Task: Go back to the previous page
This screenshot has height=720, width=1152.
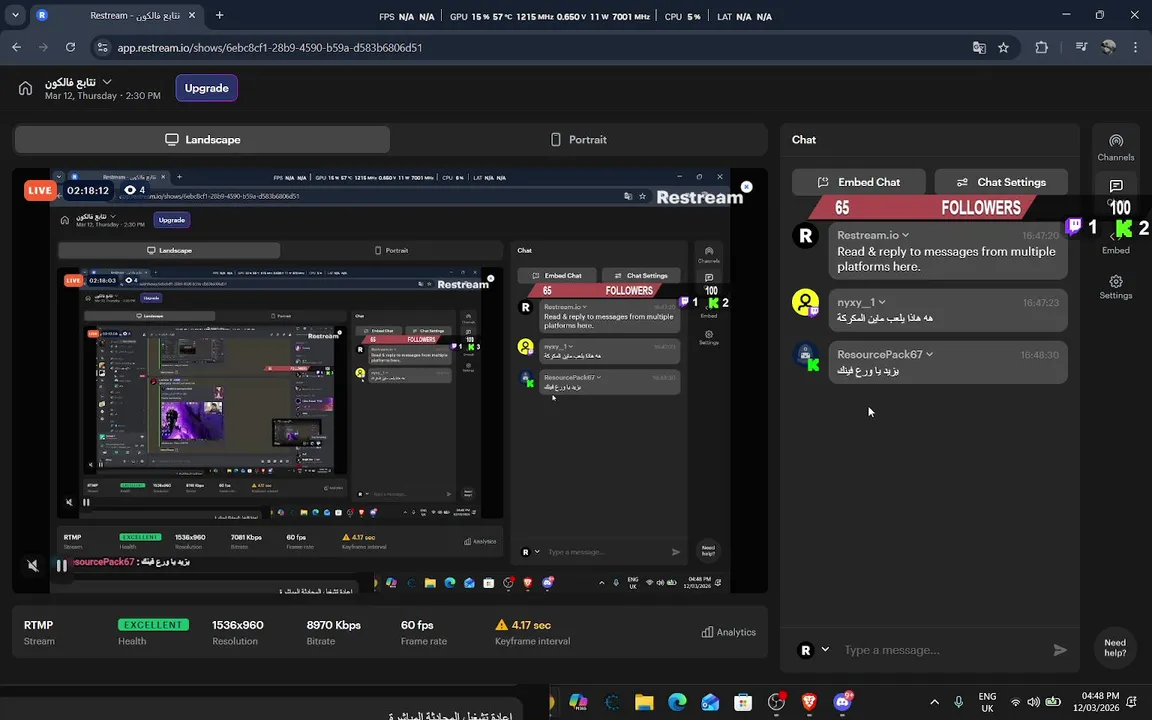Action: pyautogui.click(x=17, y=48)
